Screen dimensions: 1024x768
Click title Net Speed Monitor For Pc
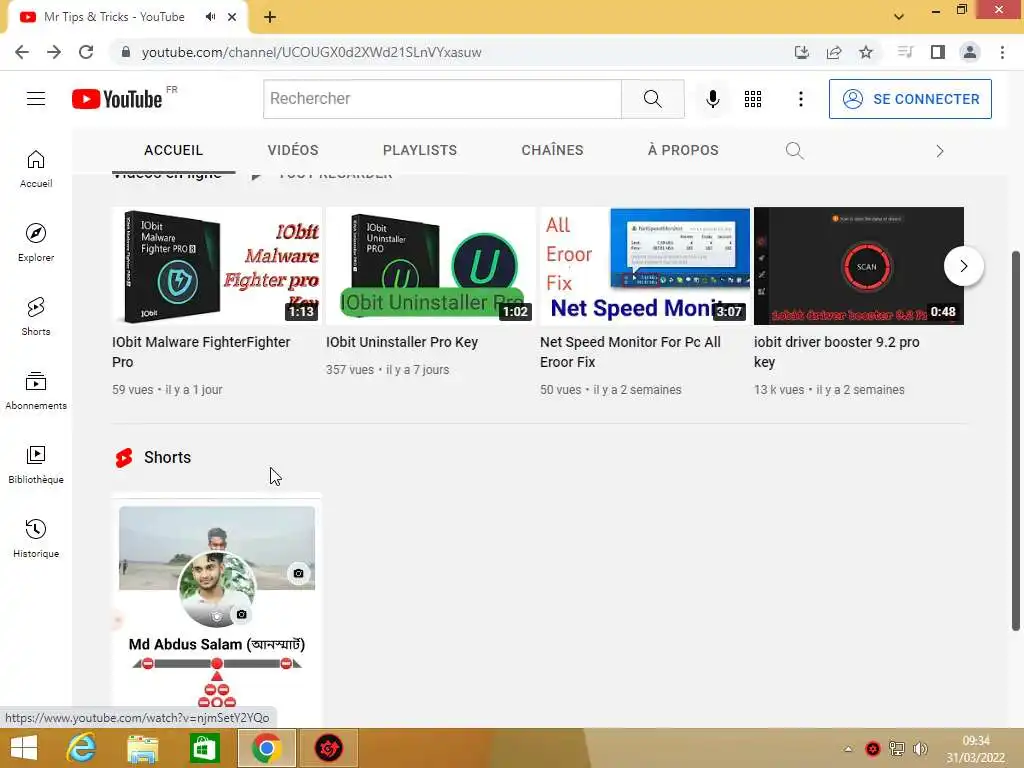coord(630,352)
